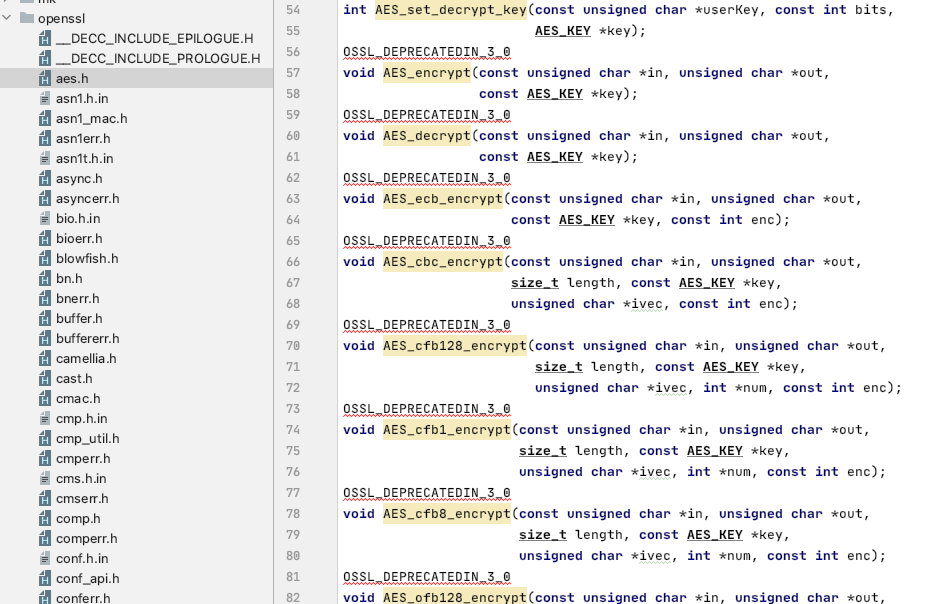Click the AES_cfb128_encrypt function name
The height and width of the screenshot is (604, 935).
coord(455,346)
